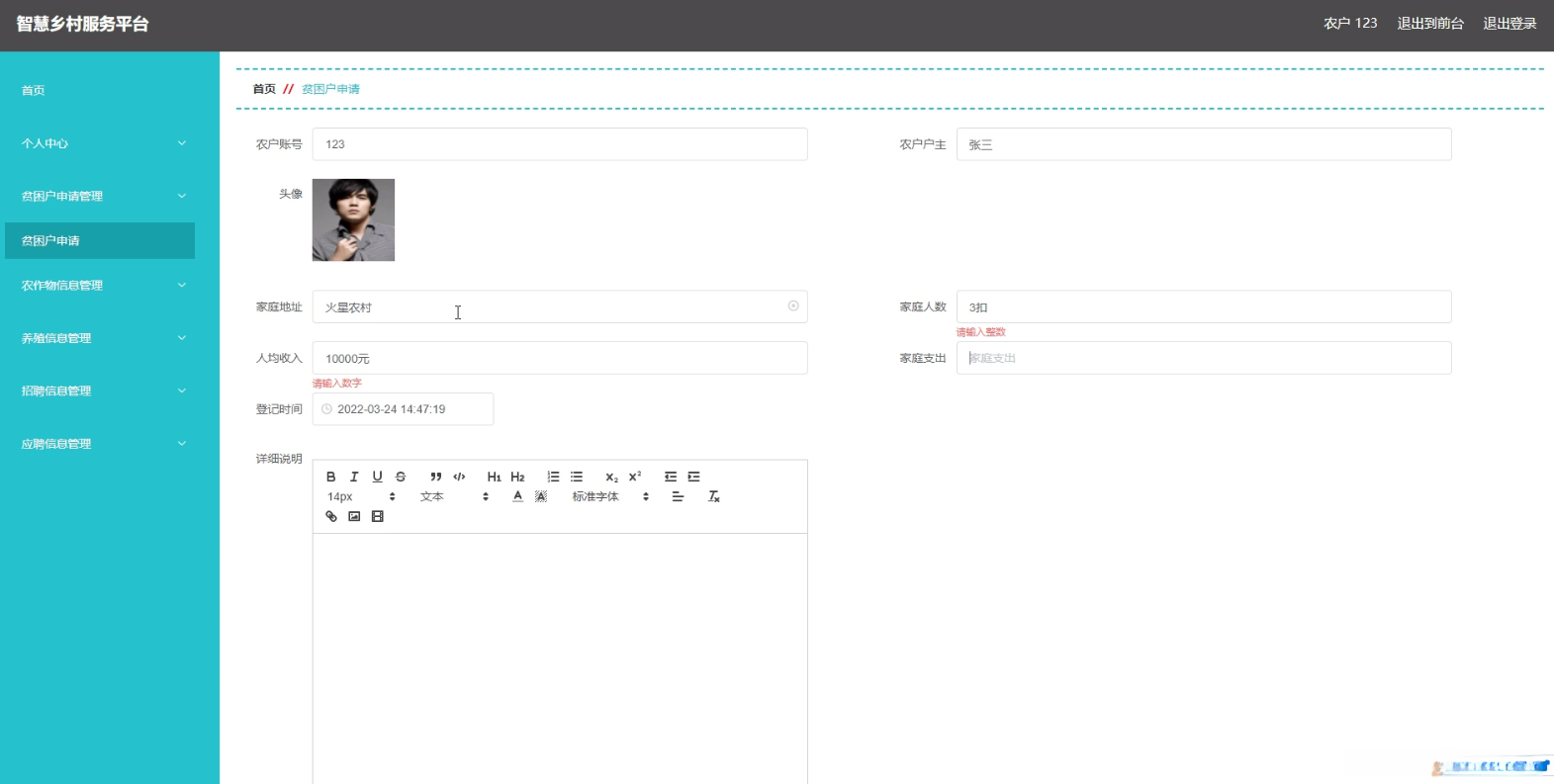Viewport: 1554px width, 784px height.
Task: Click the 农户 123 user label
Action: 1350,24
